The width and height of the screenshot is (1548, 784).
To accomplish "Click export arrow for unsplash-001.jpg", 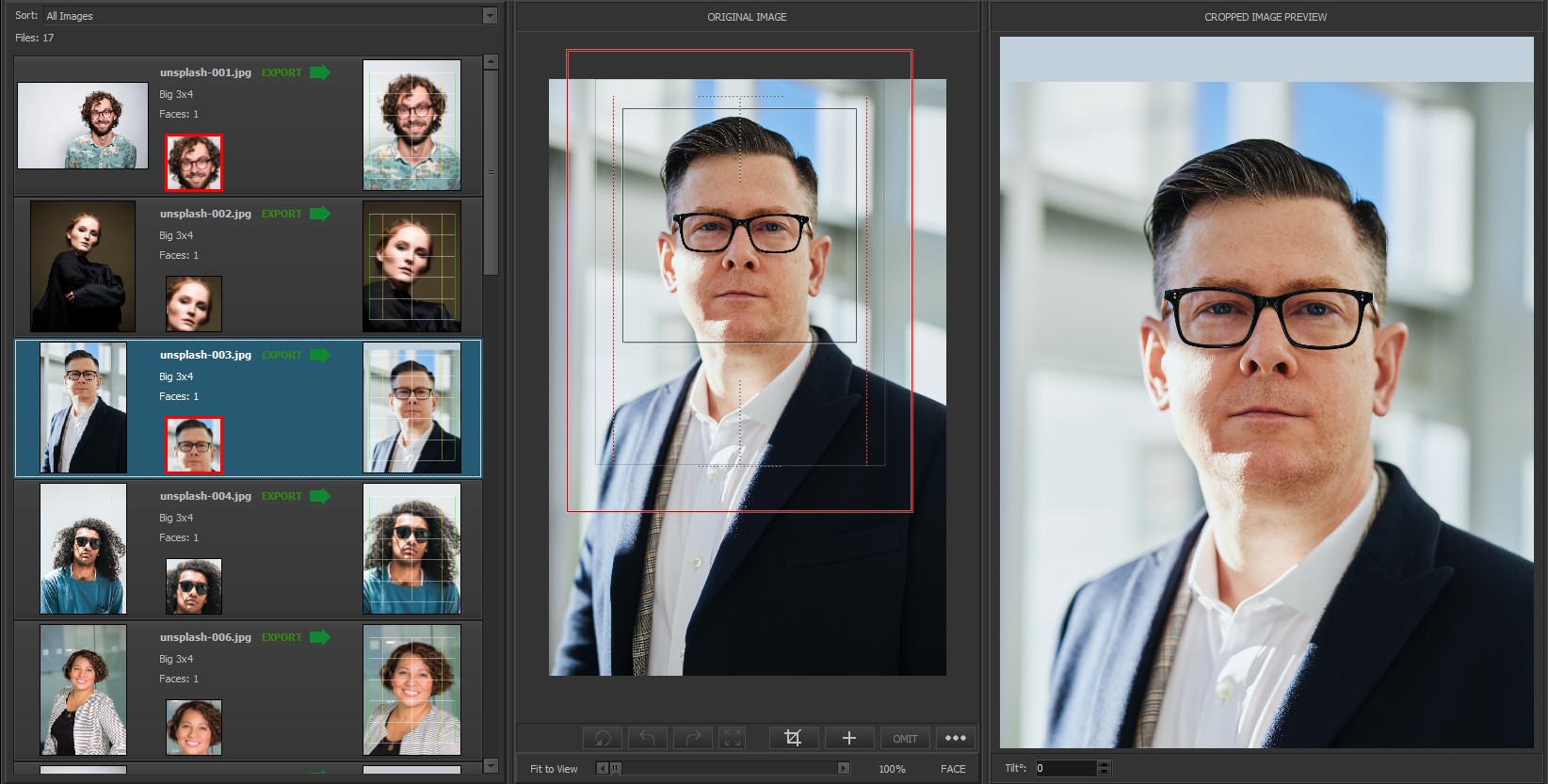I will point(320,72).
